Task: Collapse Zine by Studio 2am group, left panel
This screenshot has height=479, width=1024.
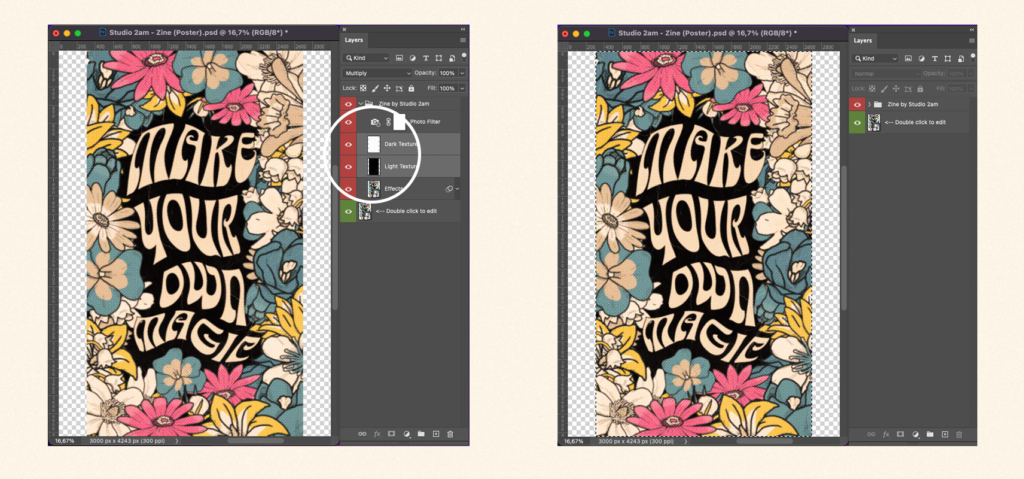Action: tap(360, 104)
